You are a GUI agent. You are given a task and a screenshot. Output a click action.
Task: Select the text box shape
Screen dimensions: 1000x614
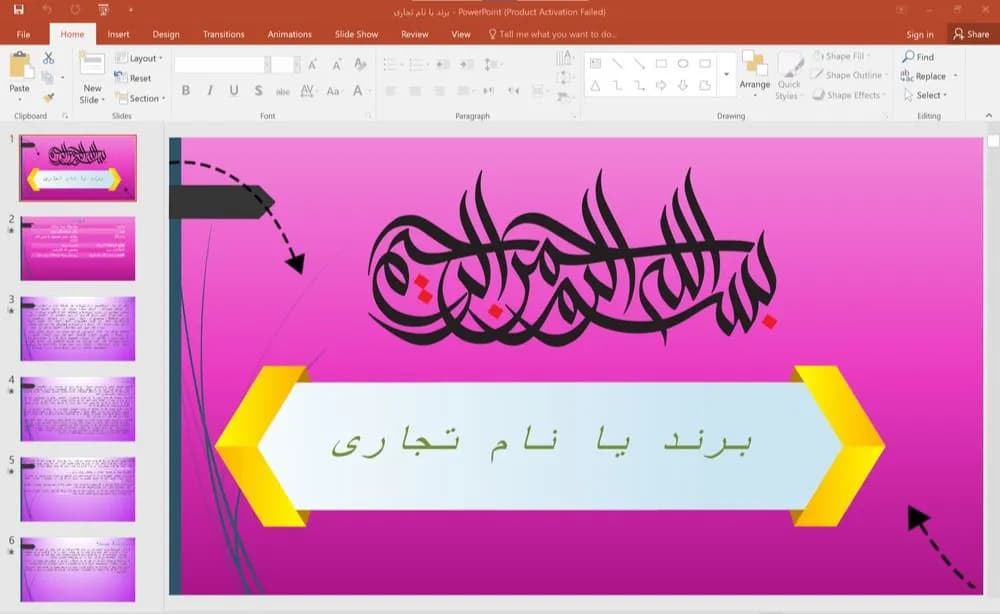(596, 63)
